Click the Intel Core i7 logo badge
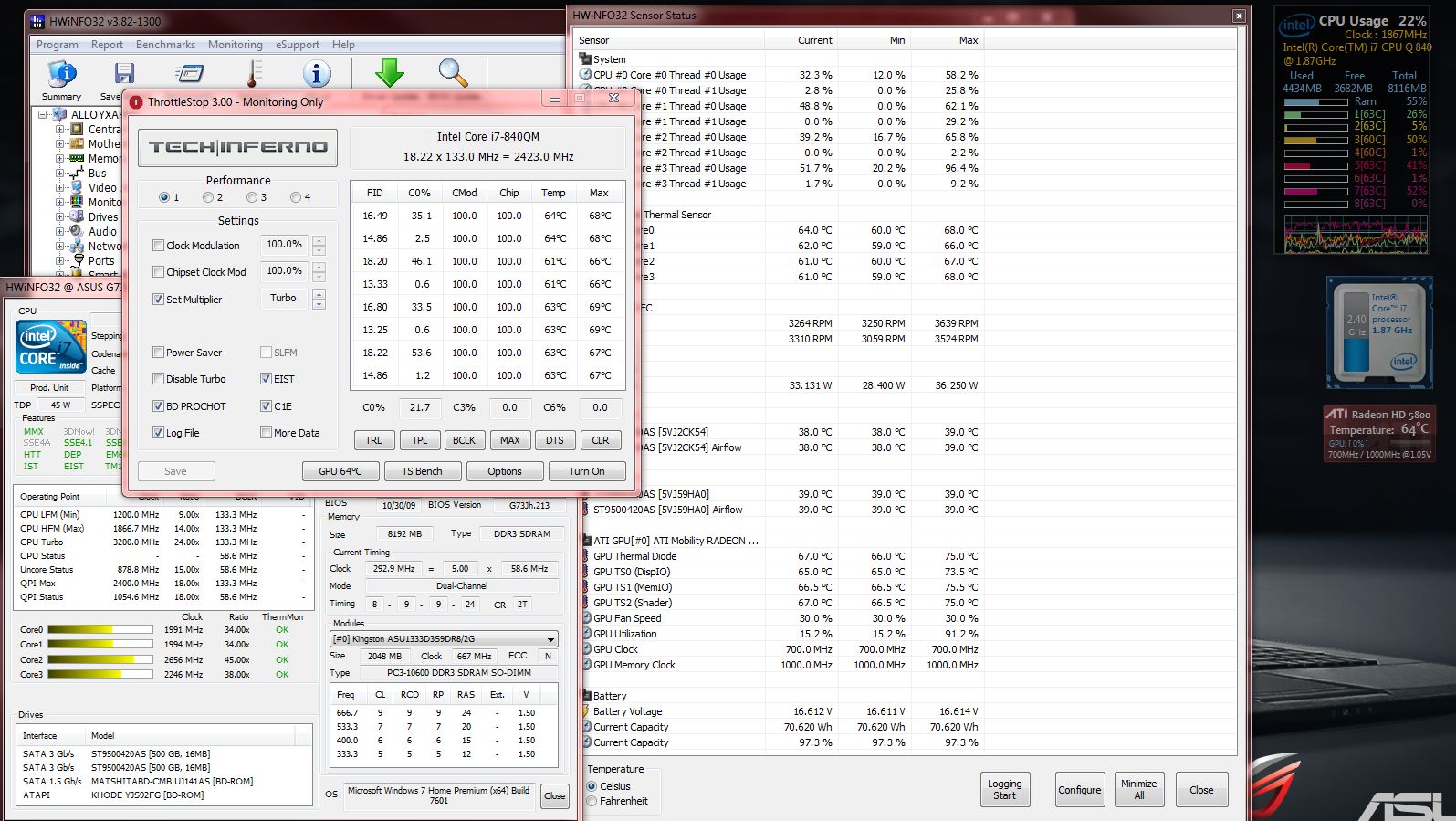1456x821 pixels. point(51,346)
